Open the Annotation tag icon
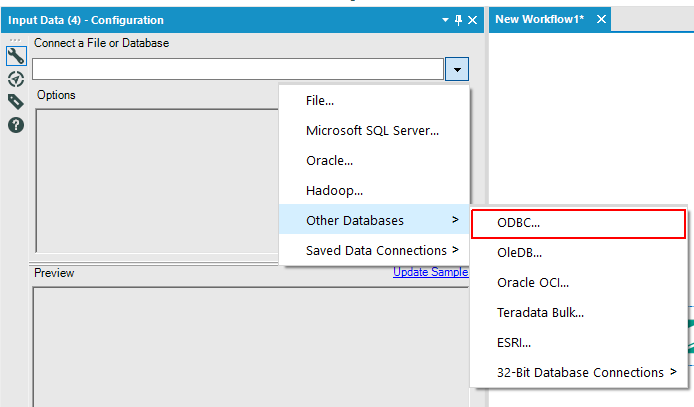The width and height of the screenshot is (694, 407). point(16,102)
